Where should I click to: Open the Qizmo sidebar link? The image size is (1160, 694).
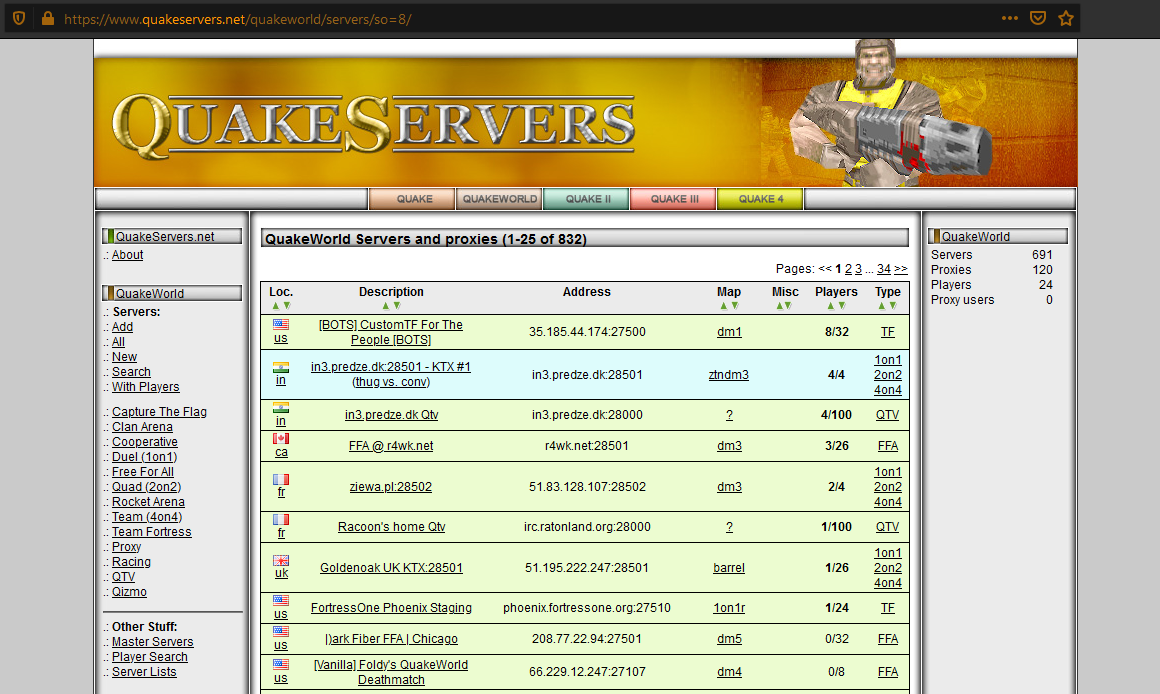tap(129, 592)
